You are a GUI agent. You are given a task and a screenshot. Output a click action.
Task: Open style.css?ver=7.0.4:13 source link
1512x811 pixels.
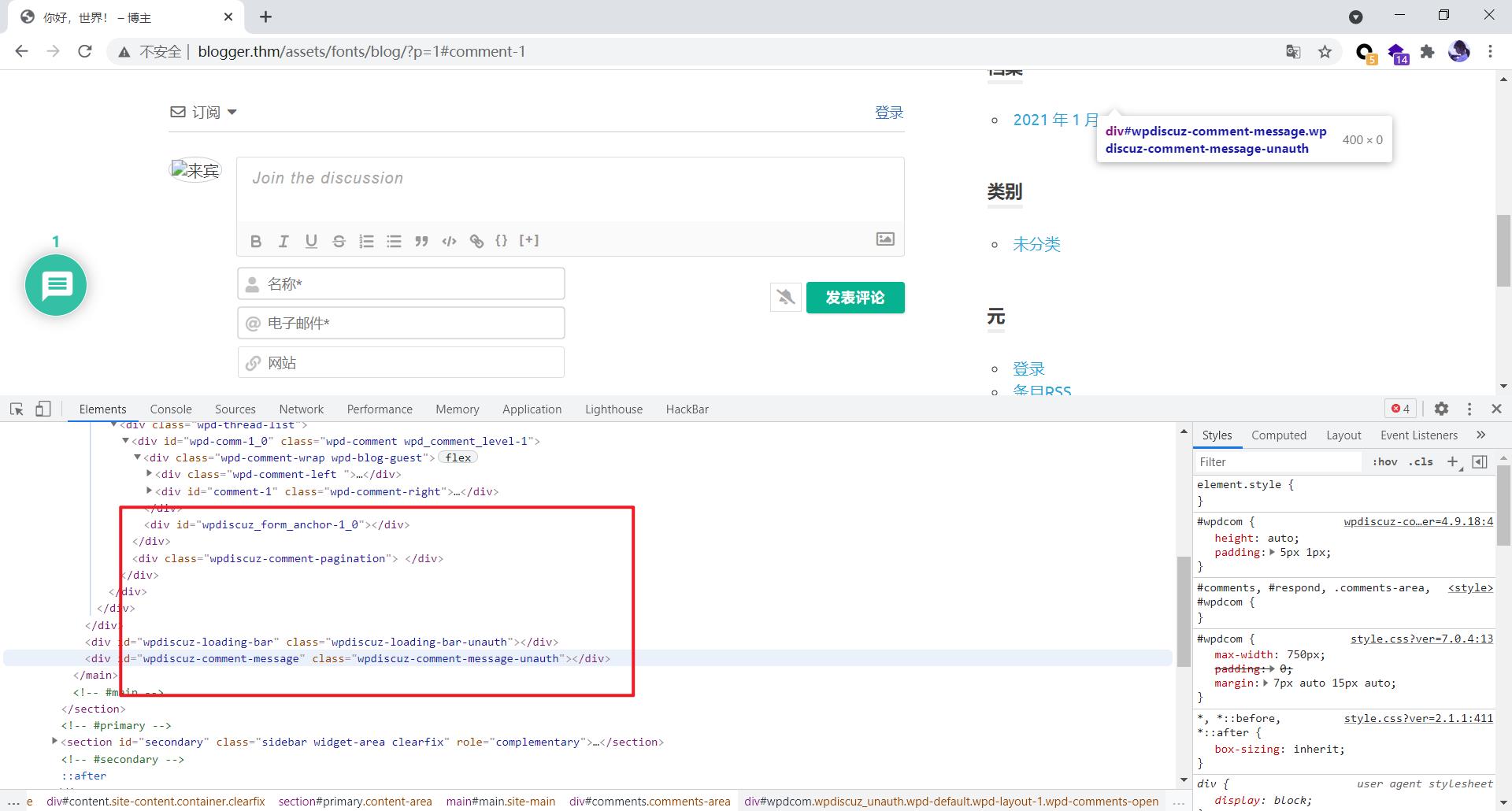pos(1421,639)
